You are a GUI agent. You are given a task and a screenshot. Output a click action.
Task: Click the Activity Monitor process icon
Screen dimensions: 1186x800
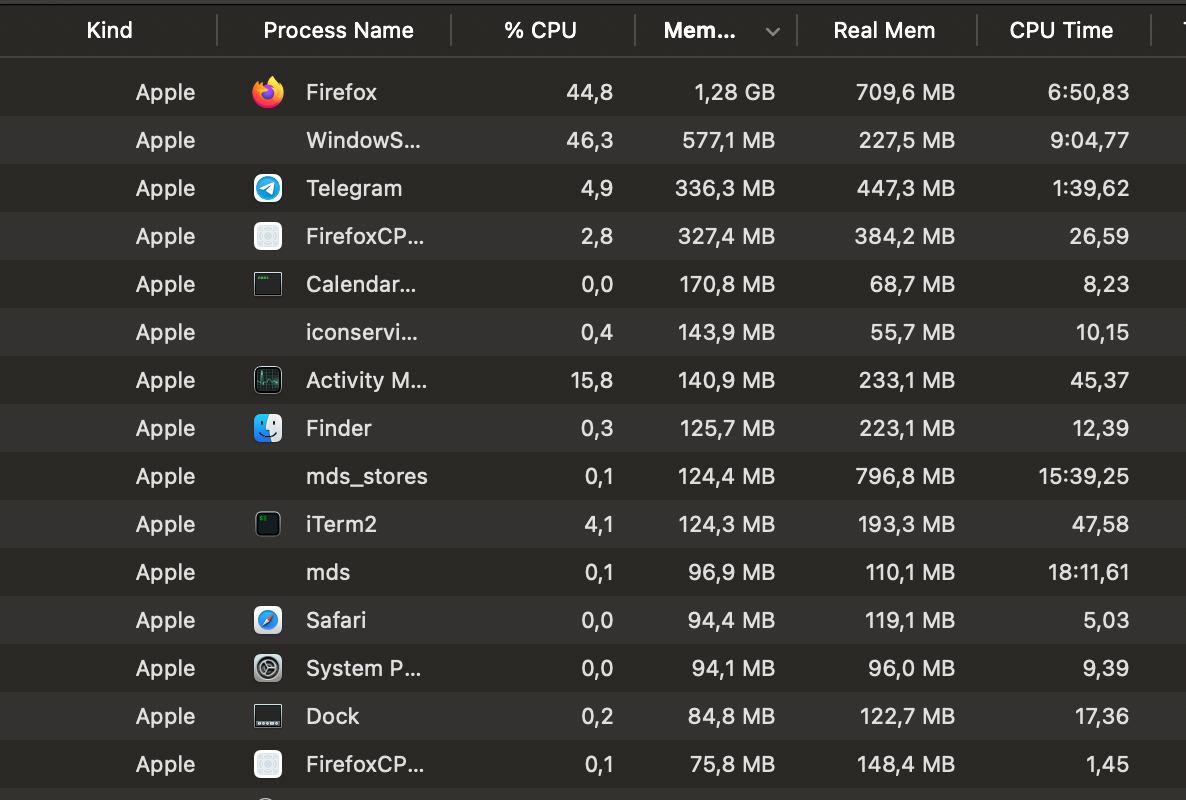tap(268, 380)
